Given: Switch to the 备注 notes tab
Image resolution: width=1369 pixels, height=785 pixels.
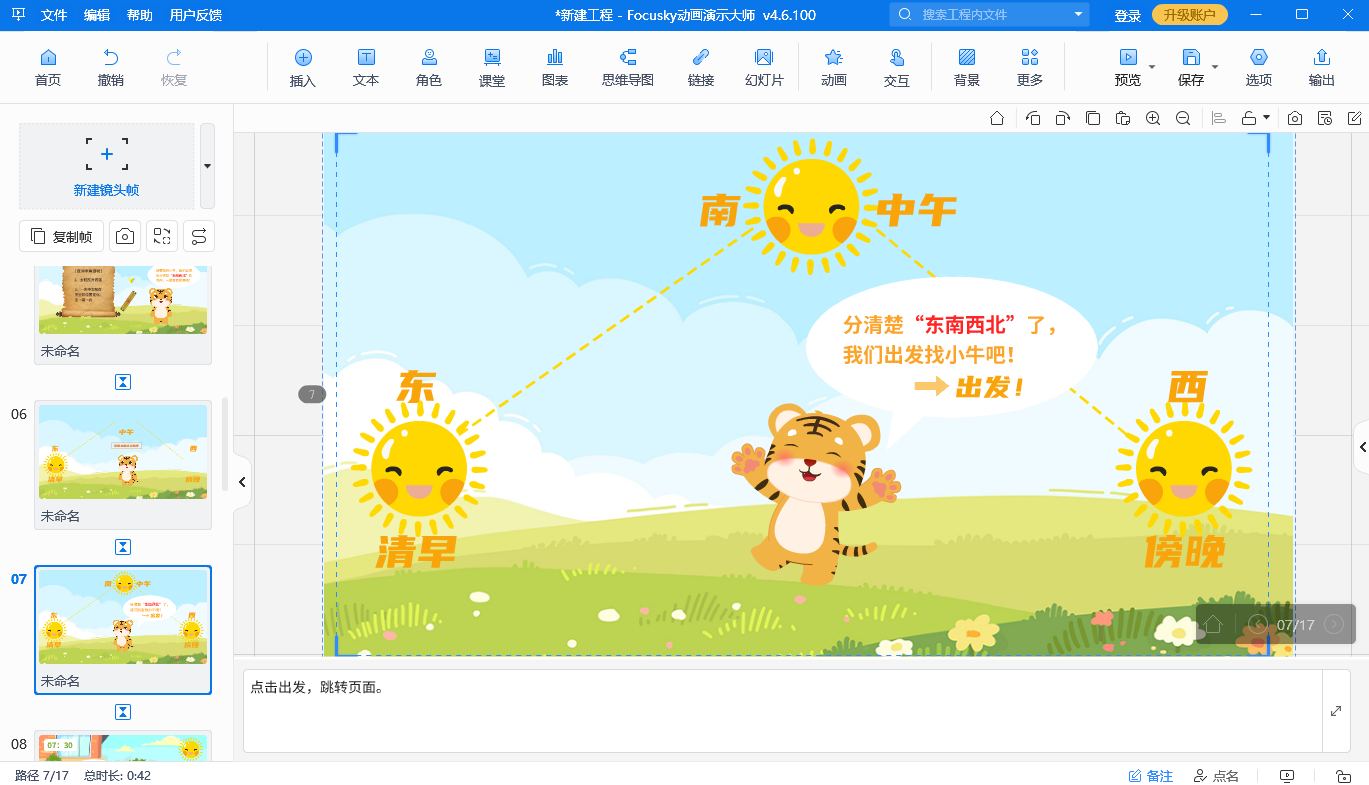Looking at the screenshot, I should [1151, 776].
